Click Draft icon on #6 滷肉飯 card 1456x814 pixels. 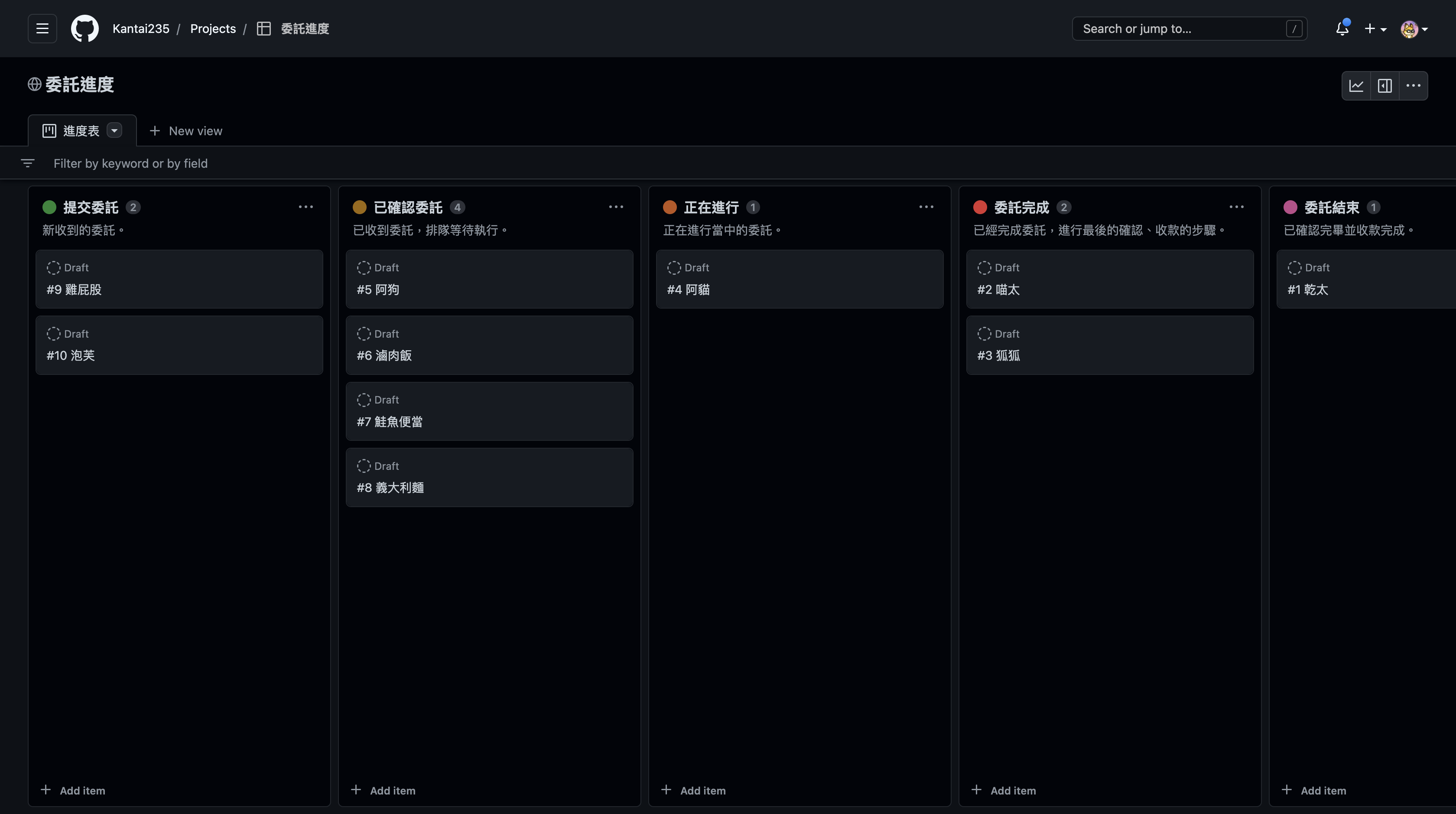click(364, 333)
